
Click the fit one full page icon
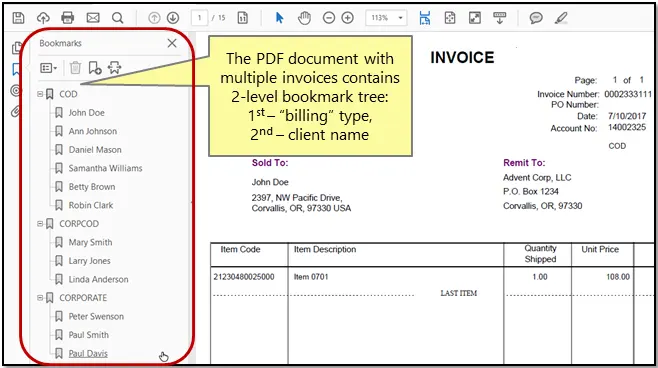pos(450,18)
